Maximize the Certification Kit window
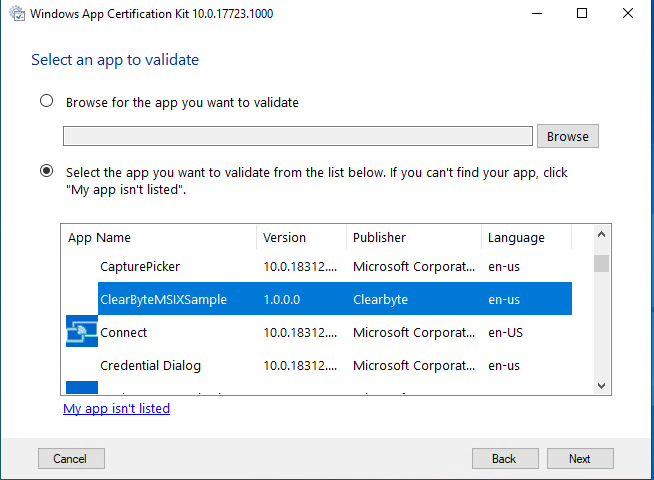The width and height of the screenshot is (654, 480). tap(582, 13)
